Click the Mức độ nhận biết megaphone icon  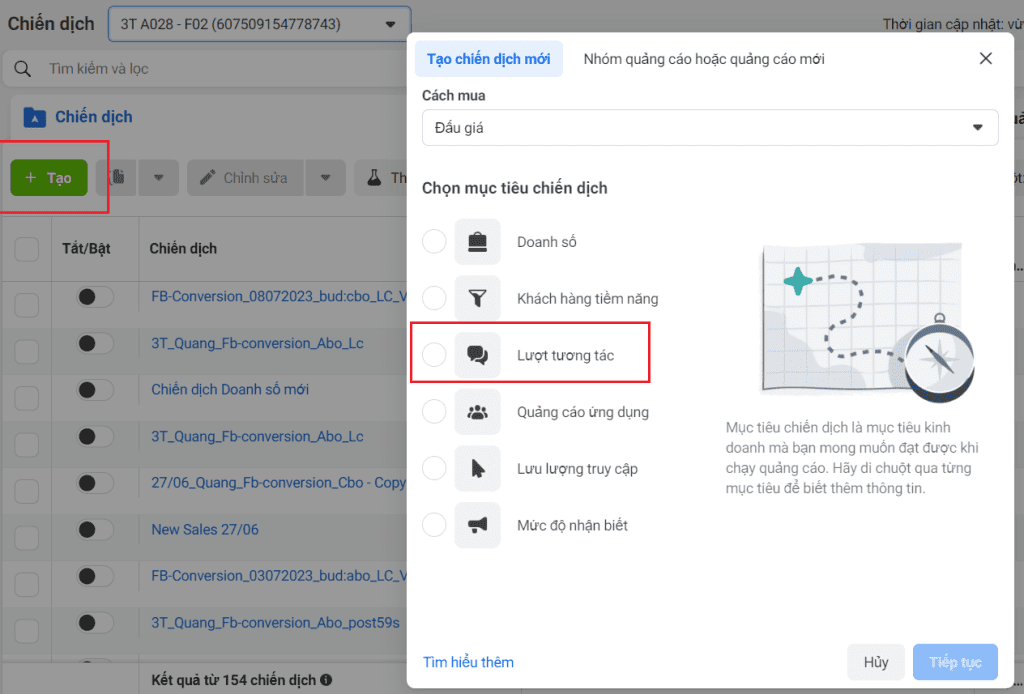[477, 525]
